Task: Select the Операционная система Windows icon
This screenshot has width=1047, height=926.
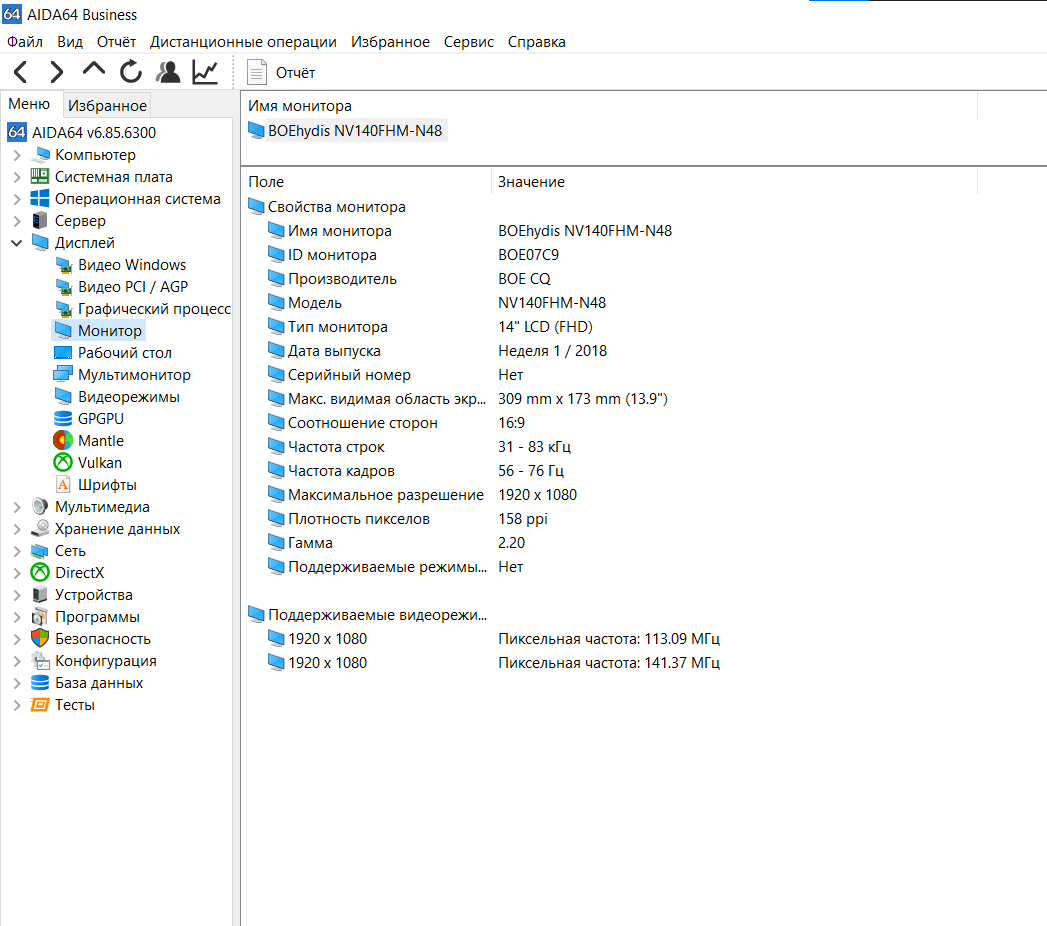Action: (x=40, y=199)
